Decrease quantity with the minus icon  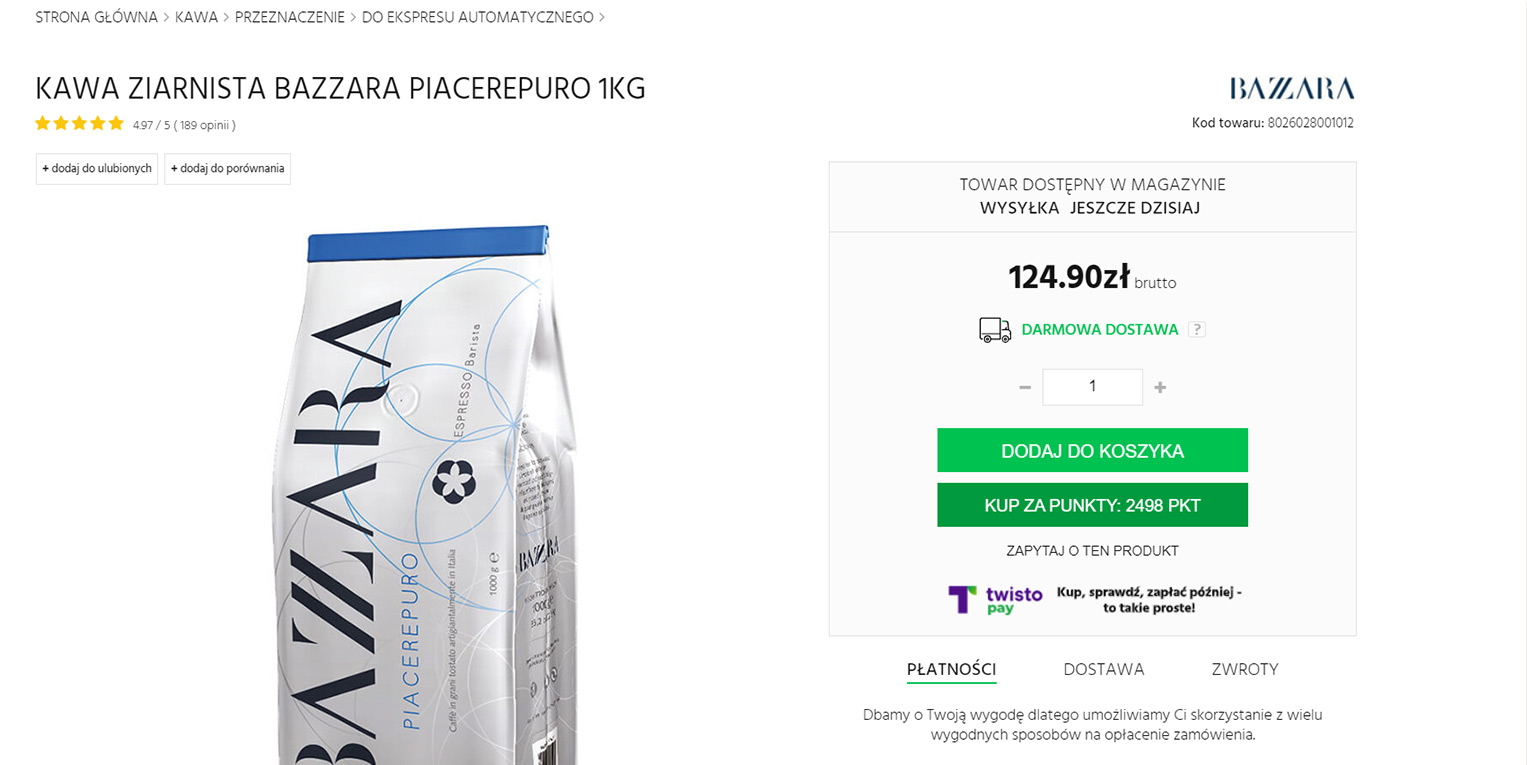tap(1024, 387)
